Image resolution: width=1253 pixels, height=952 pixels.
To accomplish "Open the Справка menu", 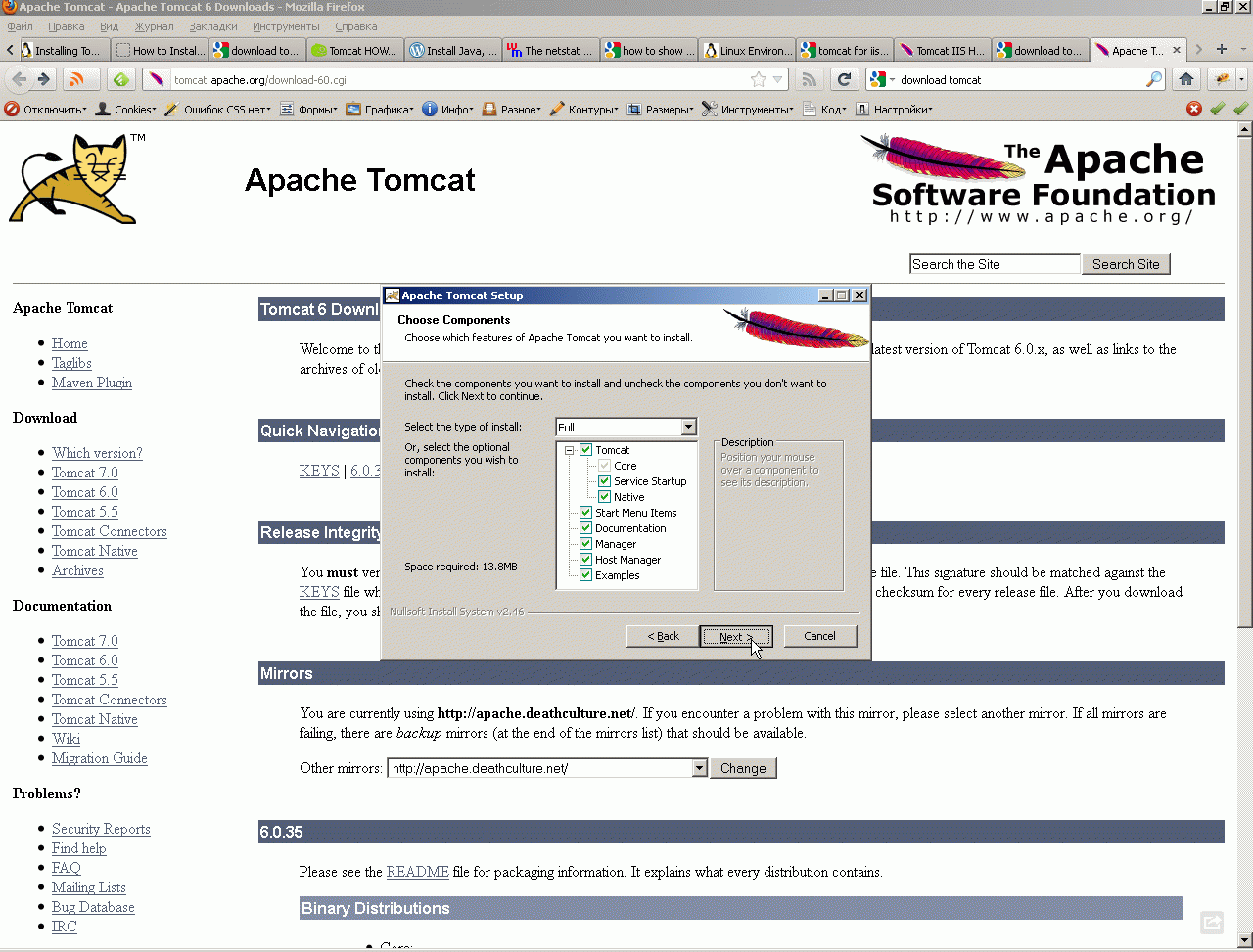I will [x=355, y=26].
